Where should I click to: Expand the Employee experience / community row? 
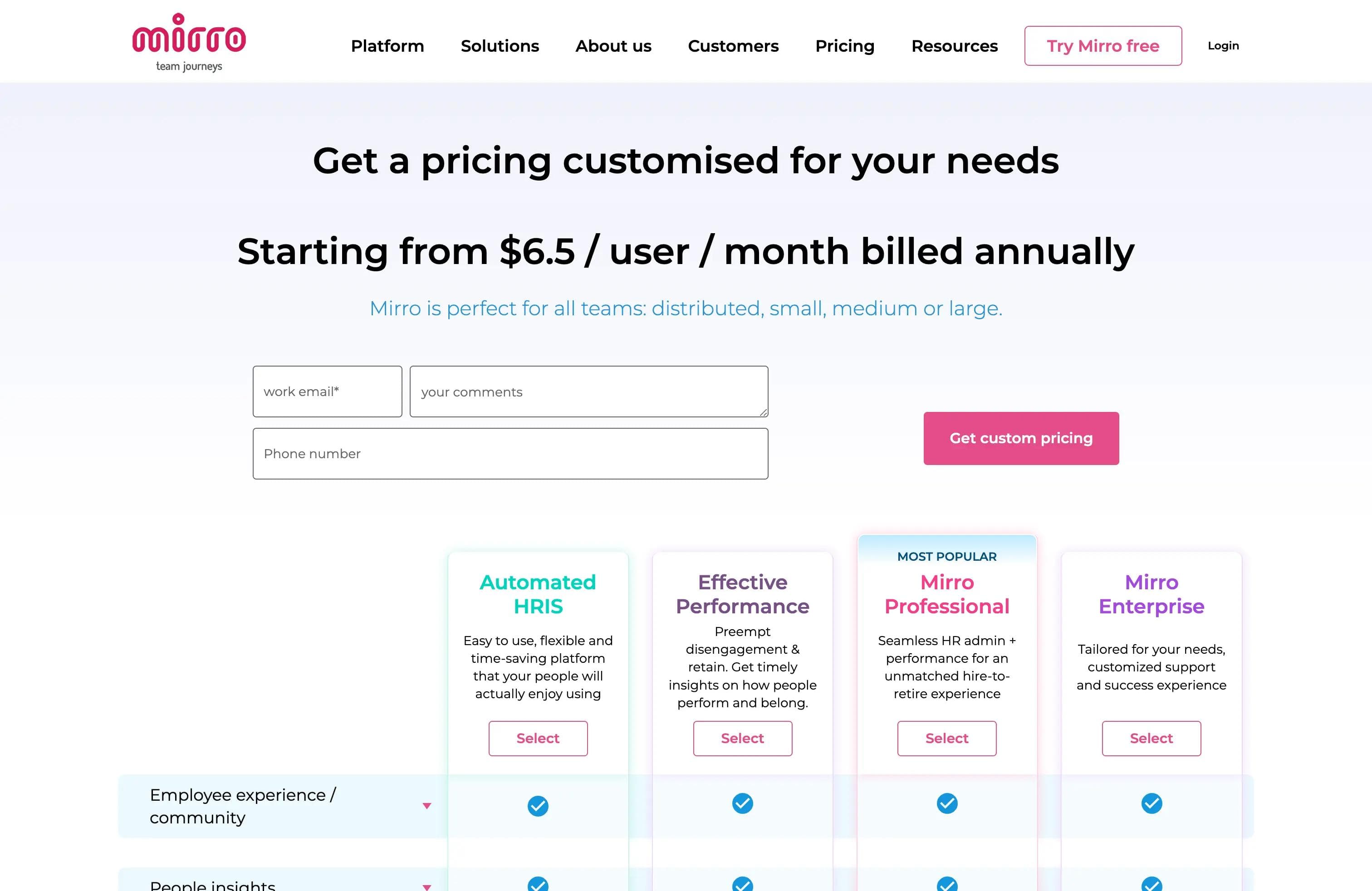(x=427, y=806)
